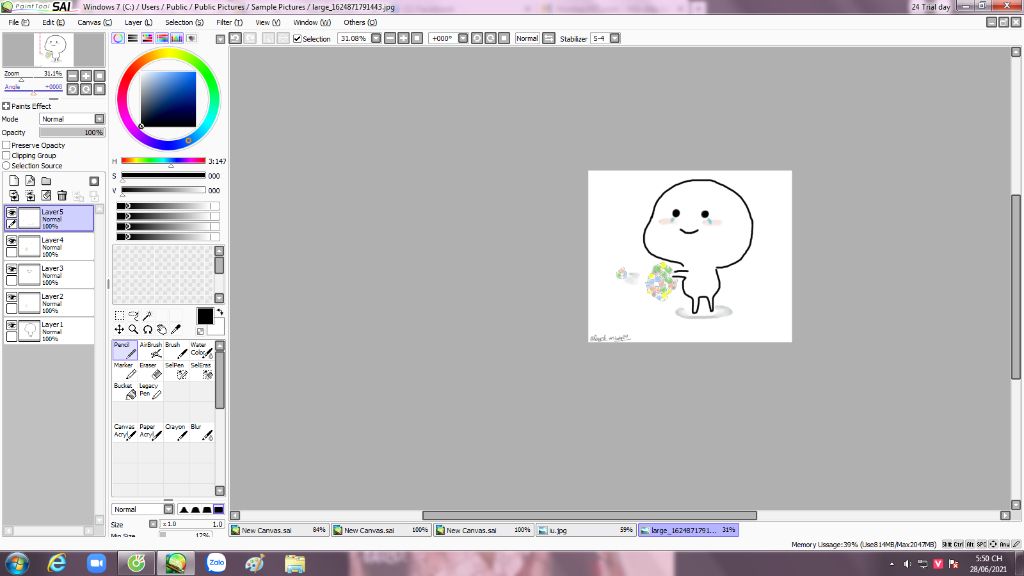Open the zoom percentage dropdown showing 31.08%
Viewport: 1024px width, 576px height.
point(376,39)
